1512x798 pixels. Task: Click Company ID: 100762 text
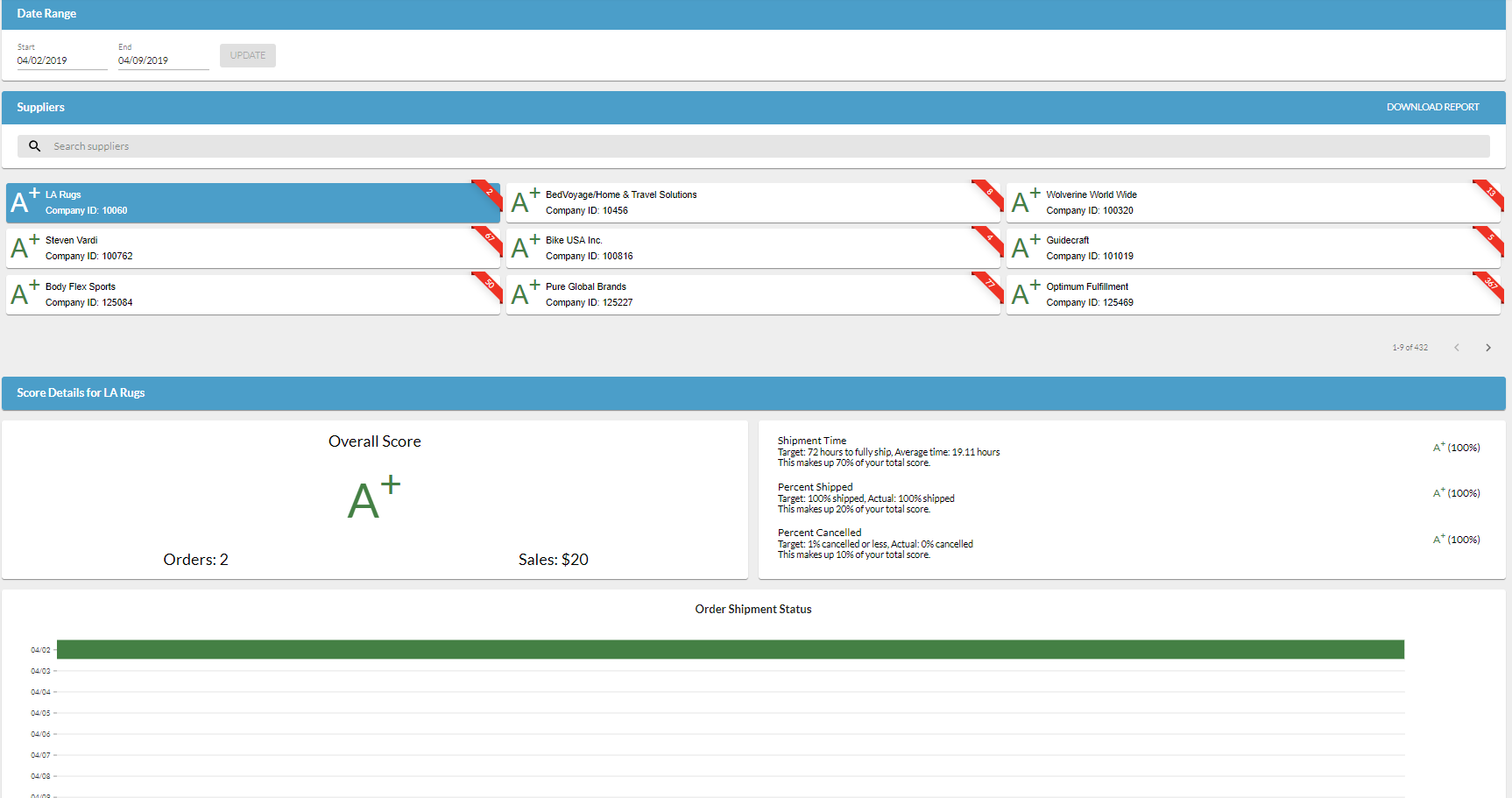coord(89,256)
